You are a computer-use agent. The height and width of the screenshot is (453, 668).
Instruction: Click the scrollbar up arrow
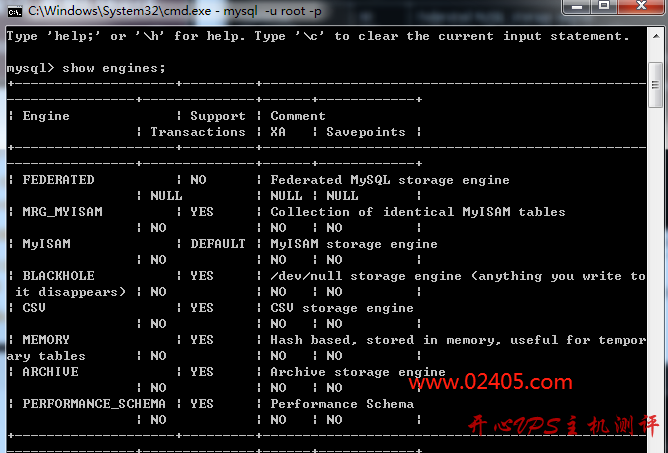tap(656, 36)
